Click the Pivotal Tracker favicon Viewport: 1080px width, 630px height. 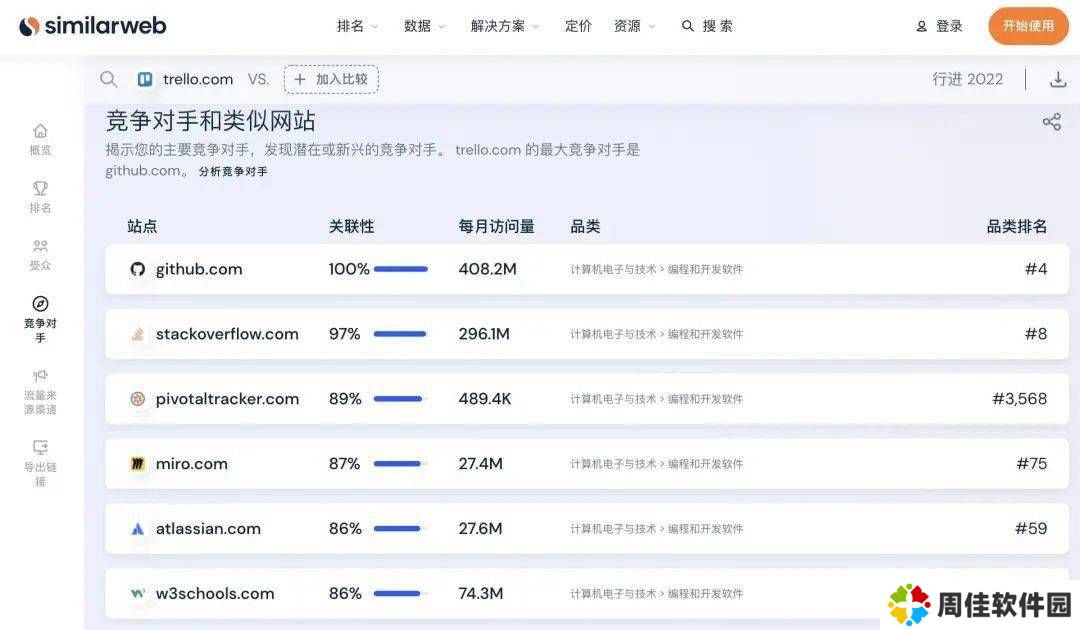coord(138,399)
